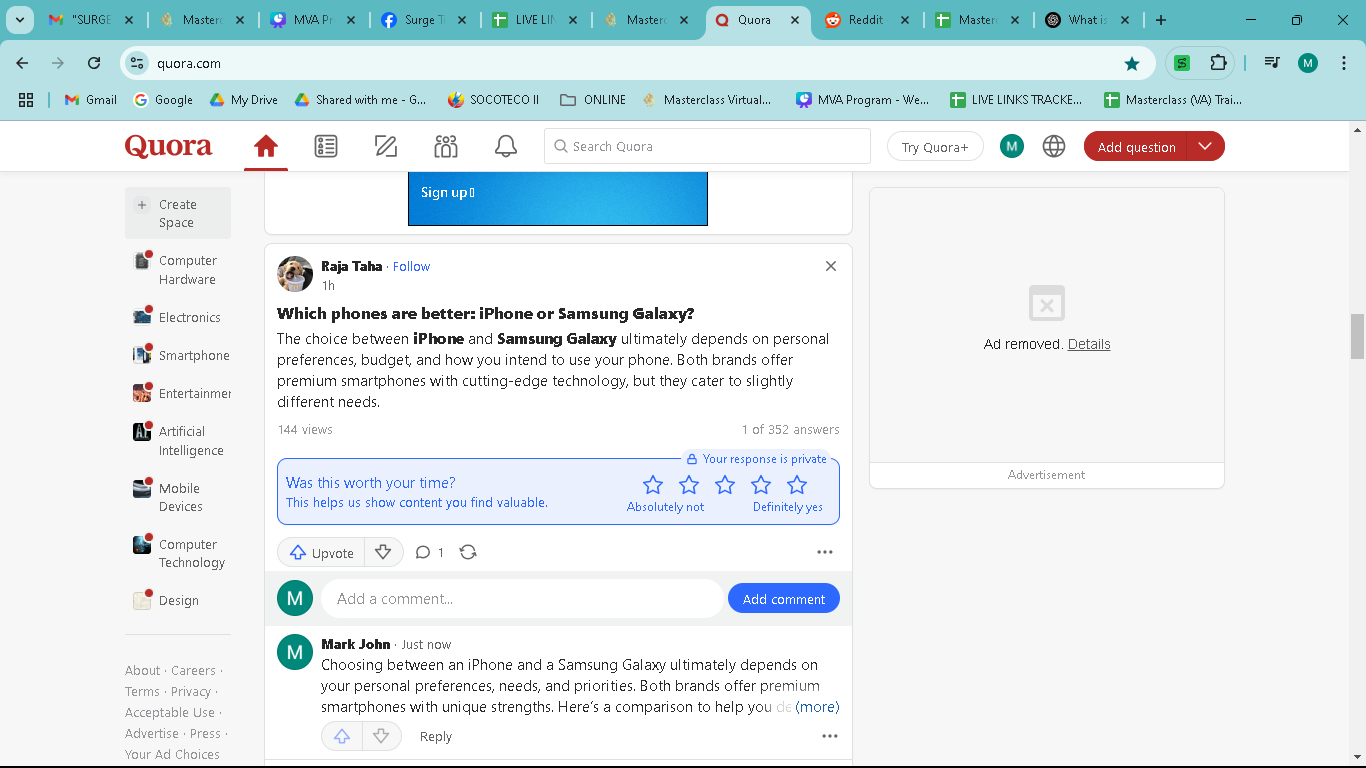1366x768 pixels.
Task: Click the Chrome address bar
Action: click(638, 63)
